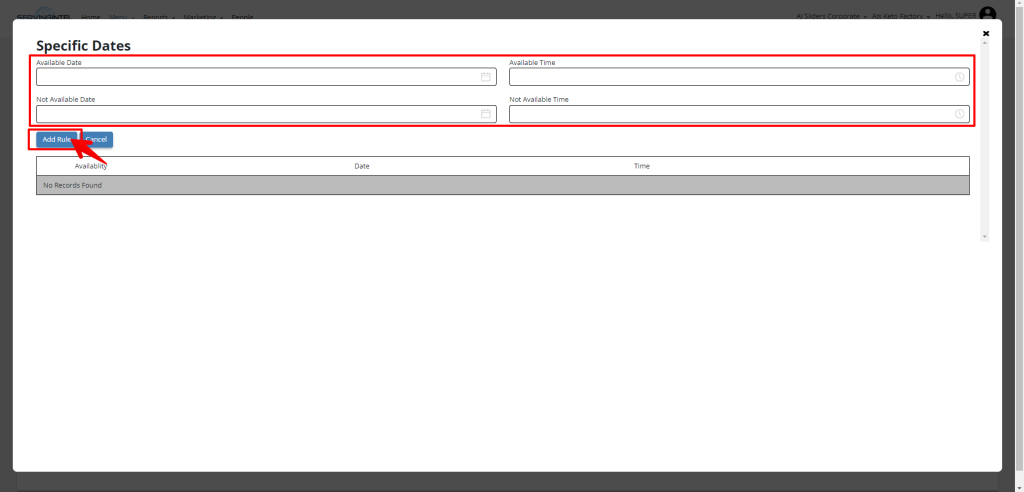Open the Available Time clock picker icon

959,77
